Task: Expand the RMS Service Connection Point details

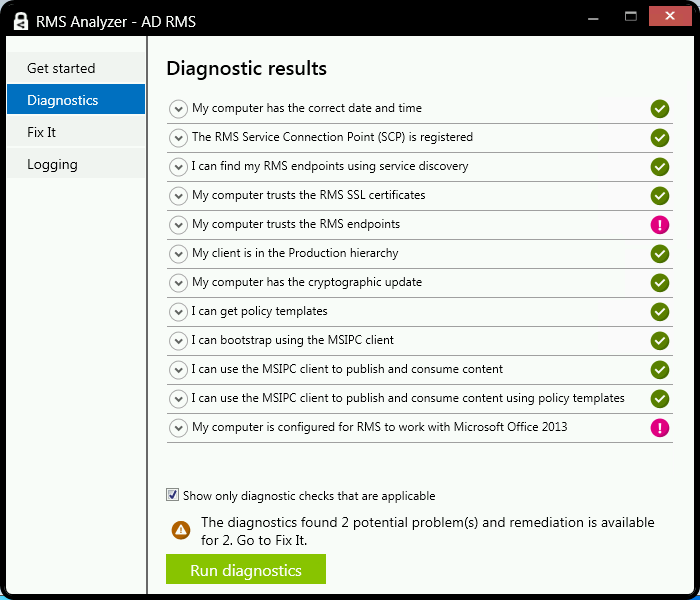Action: (179, 138)
